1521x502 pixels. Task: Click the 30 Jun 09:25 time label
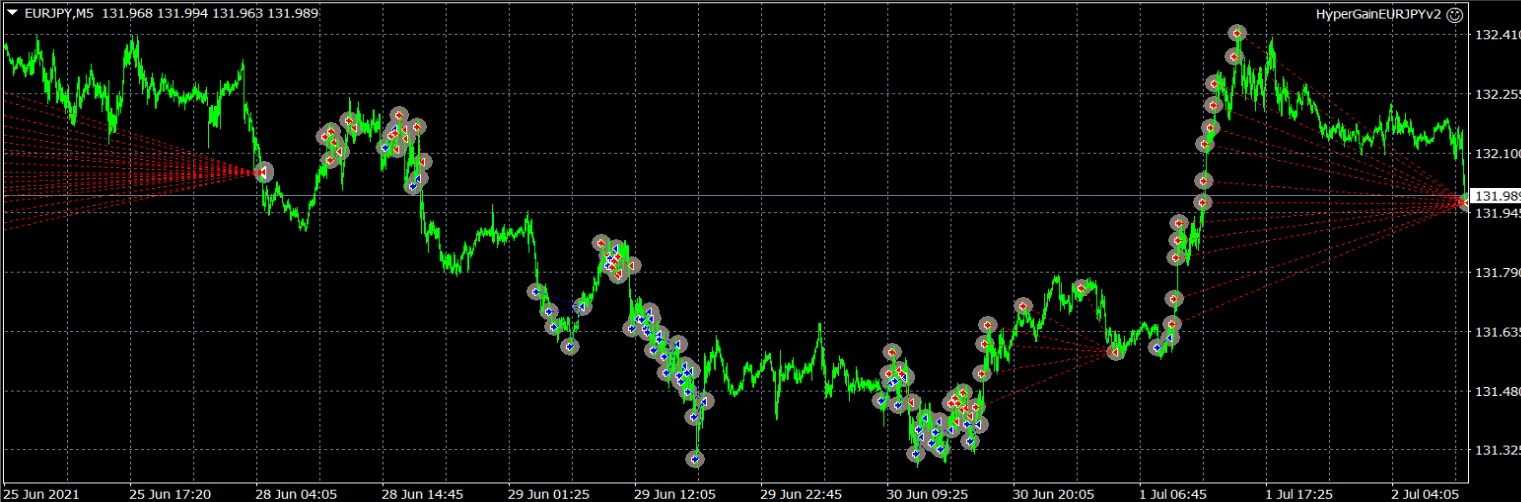pyautogui.click(x=927, y=494)
